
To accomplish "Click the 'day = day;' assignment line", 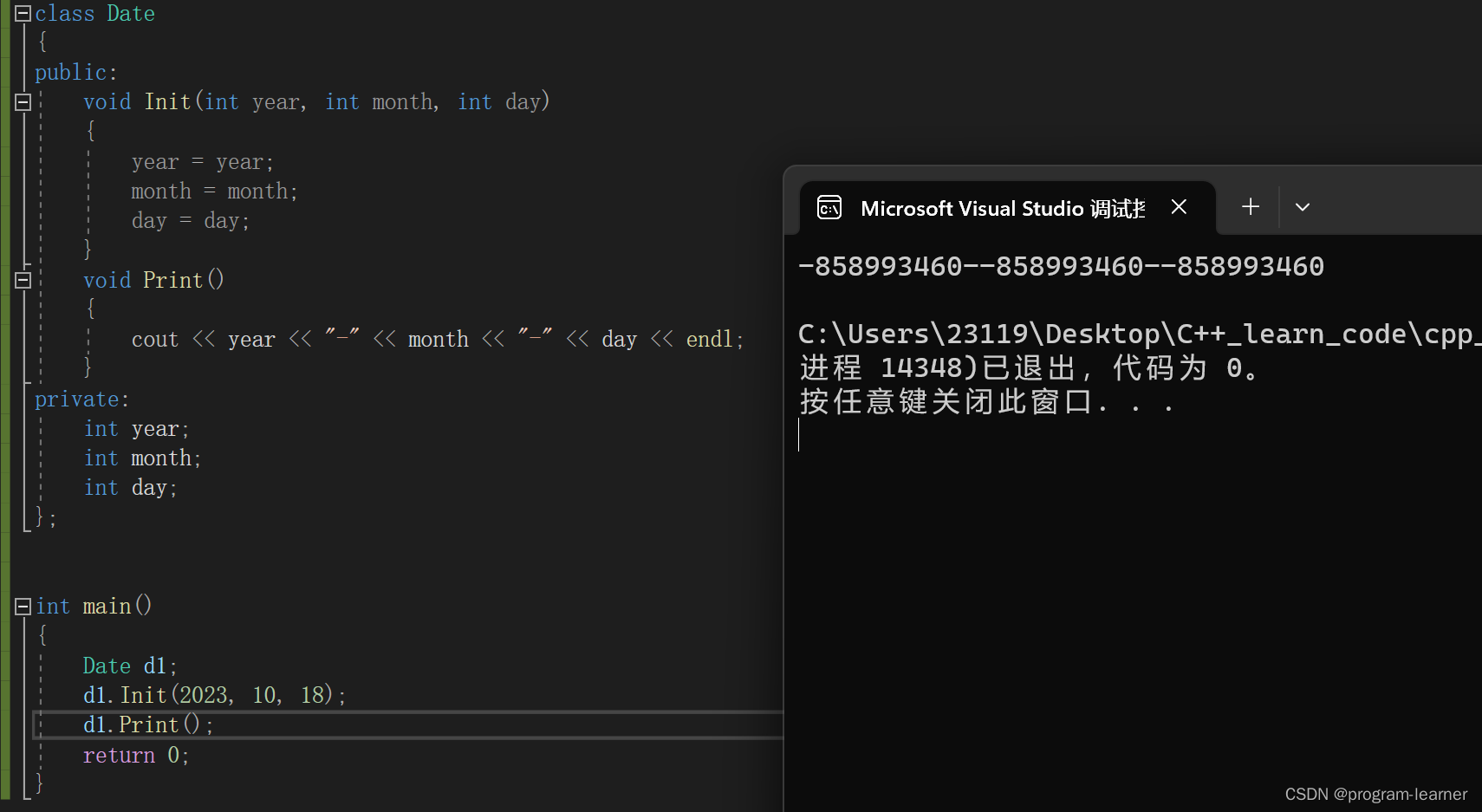I will [191, 221].
